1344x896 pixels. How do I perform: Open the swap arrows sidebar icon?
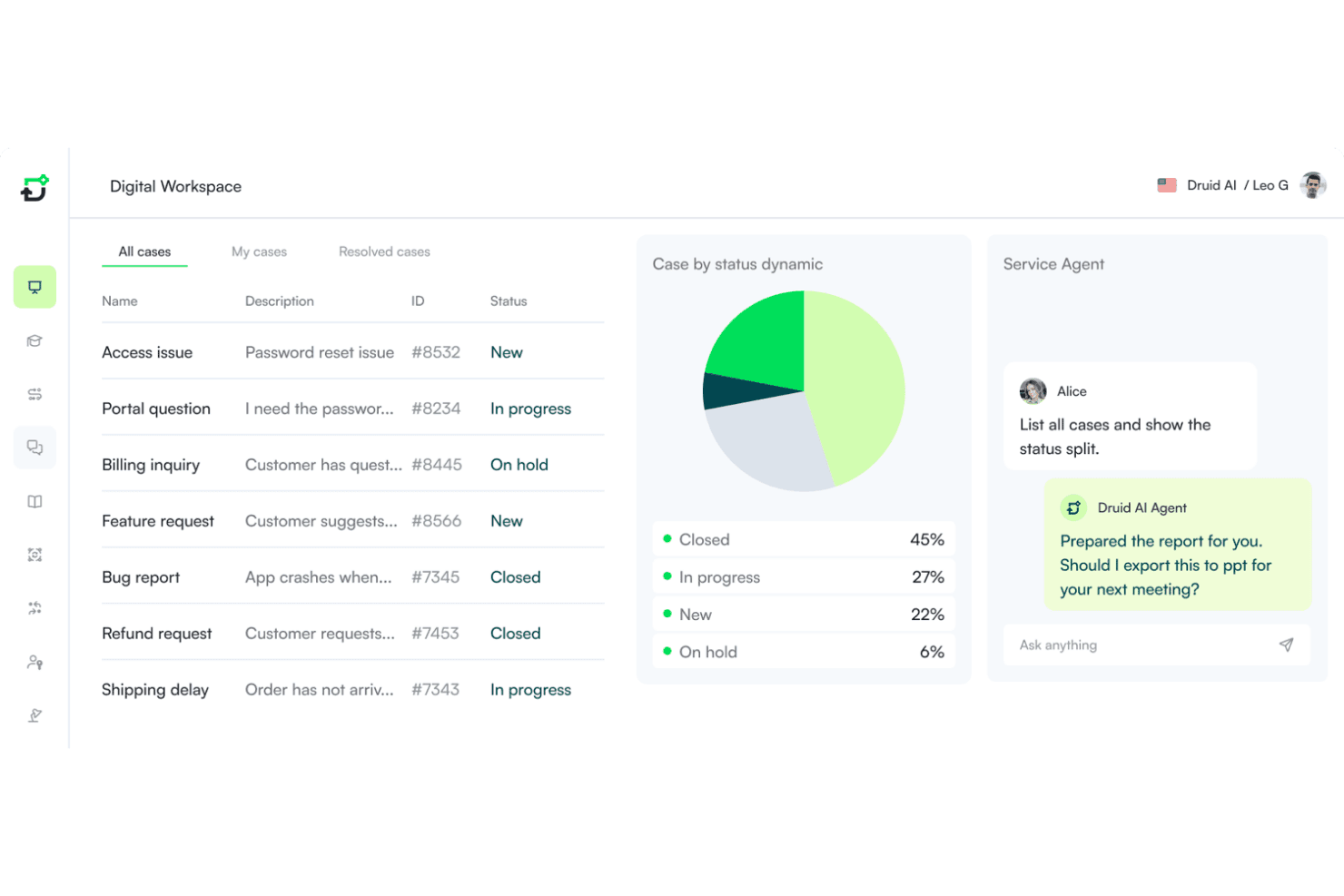point(35,608)
